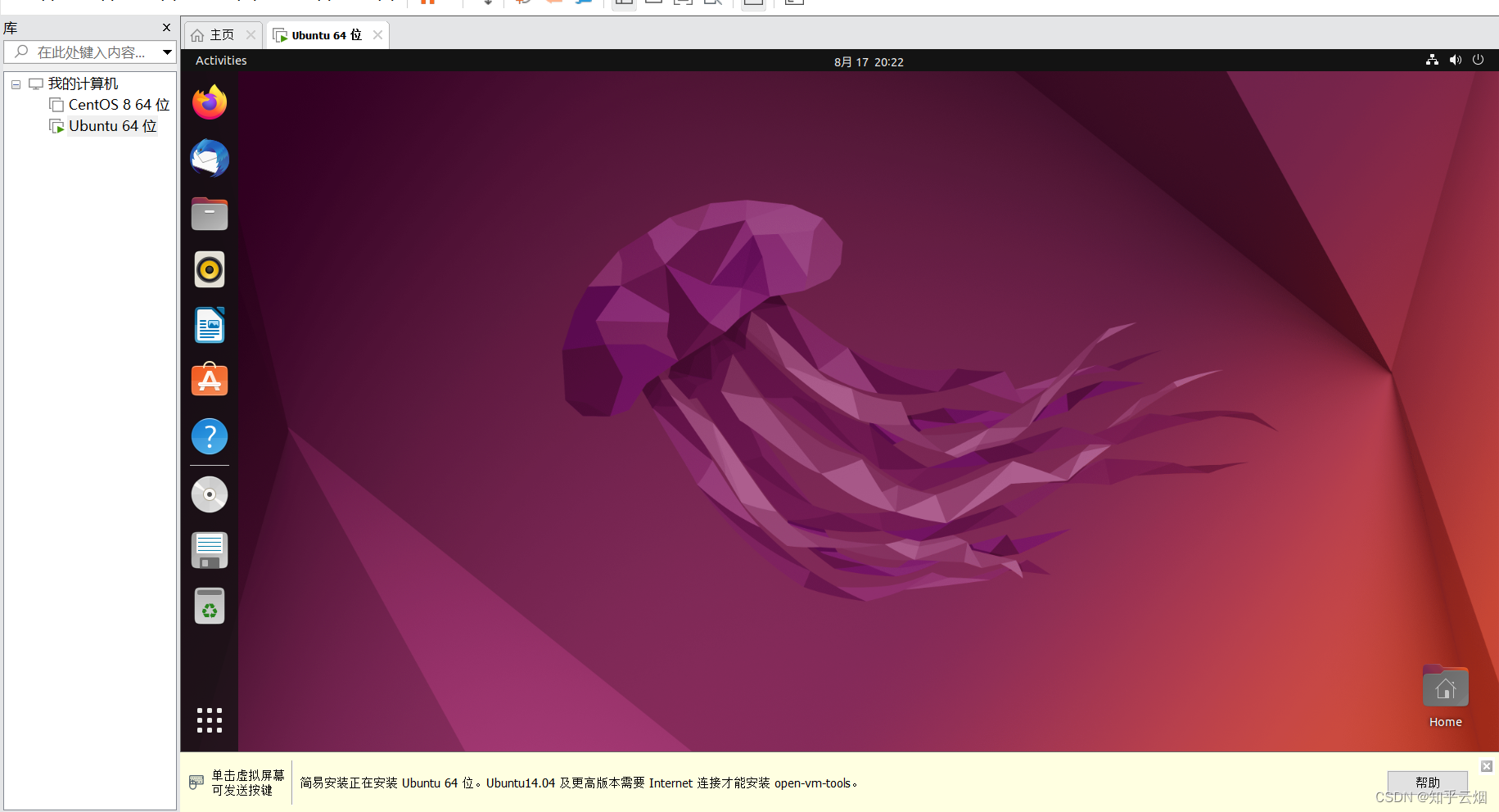The height and width of the screenshot is (812, 1499).
Task: Open the Home folder desktop icon
Action: click(x=1446, y=697)
